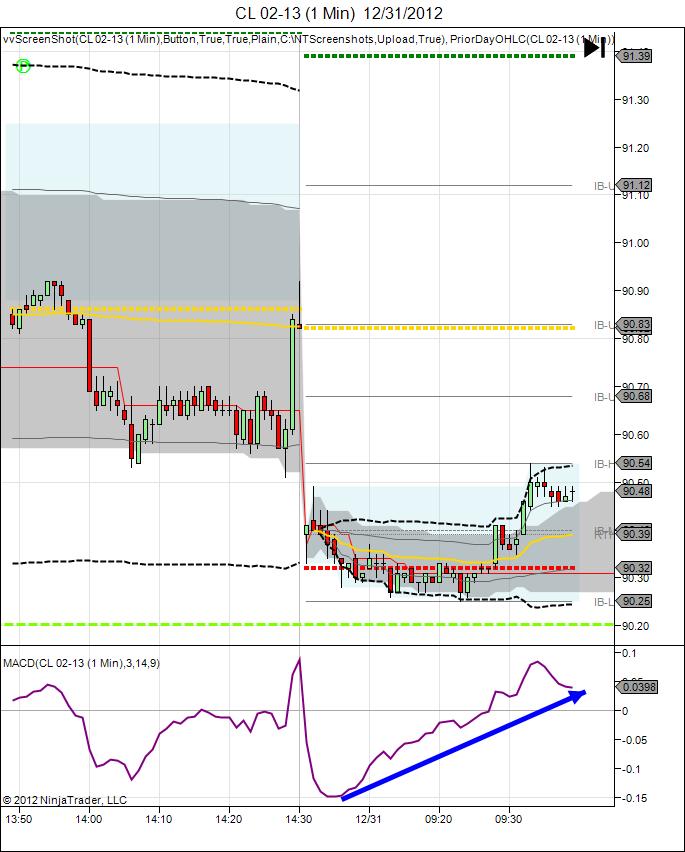Click the 90.90 price axis label
The height and width of the screenshot is (852, 685).
(635, 291)
